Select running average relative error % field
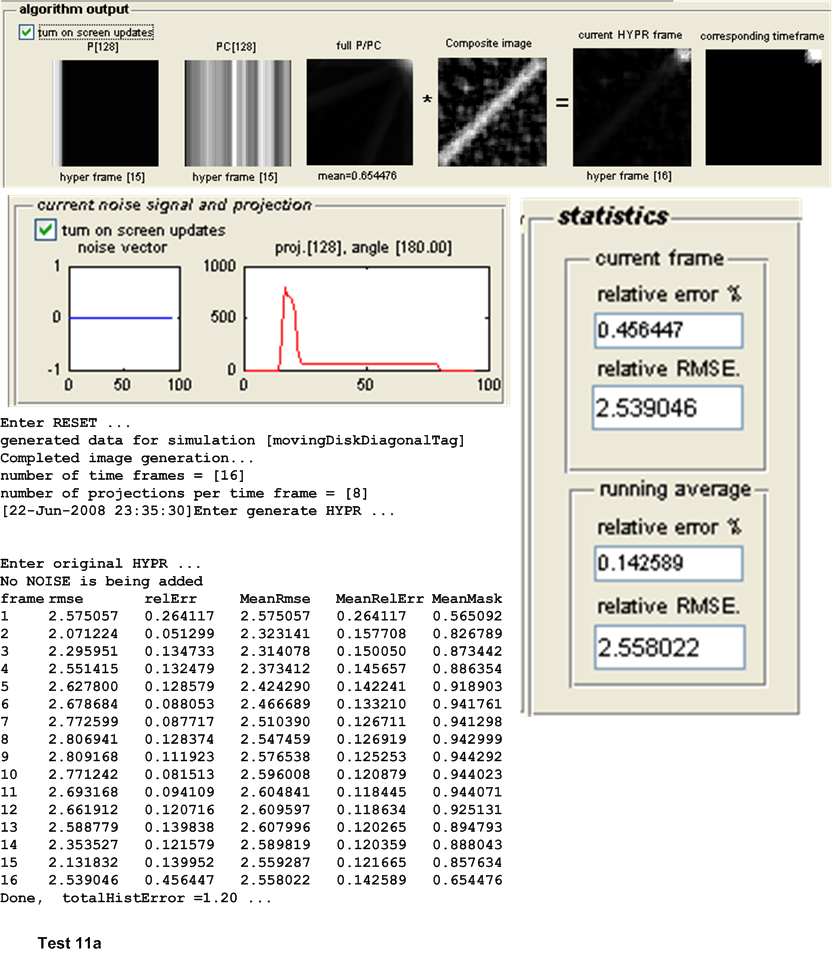Image resolution: width=832 pixels, height=953 pixels. [x=668, y=563]
